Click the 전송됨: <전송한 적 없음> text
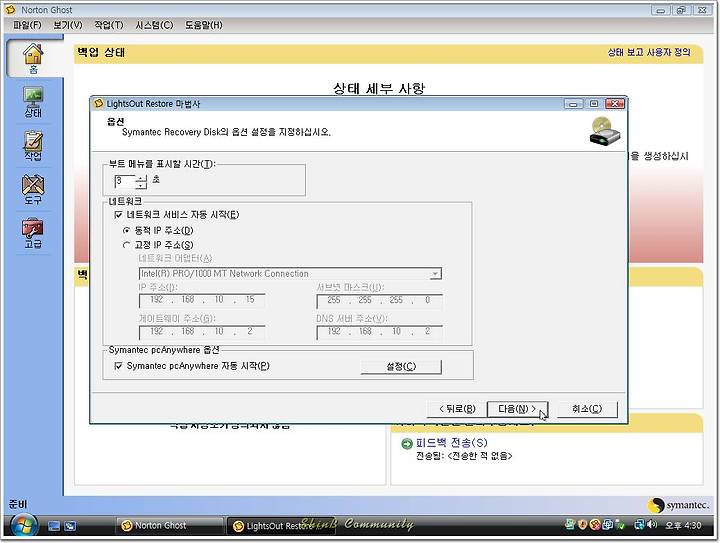The width and height of the screenshot is (720, 543). point(464,456)
